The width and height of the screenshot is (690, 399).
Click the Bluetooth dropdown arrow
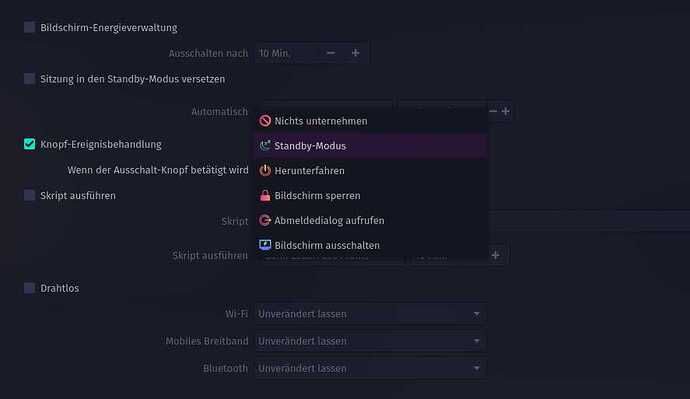tap(477, 368)
